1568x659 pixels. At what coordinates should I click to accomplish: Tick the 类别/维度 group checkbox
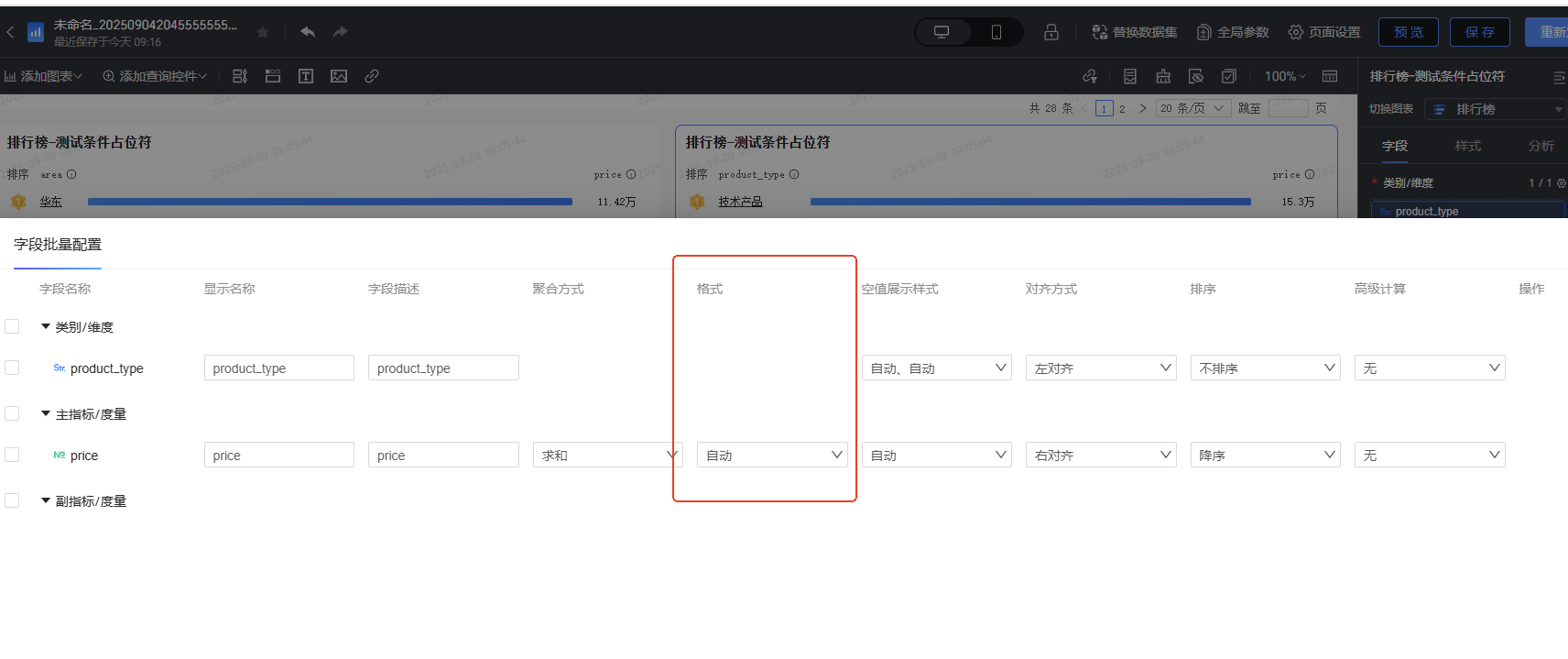tap(12, 326)
